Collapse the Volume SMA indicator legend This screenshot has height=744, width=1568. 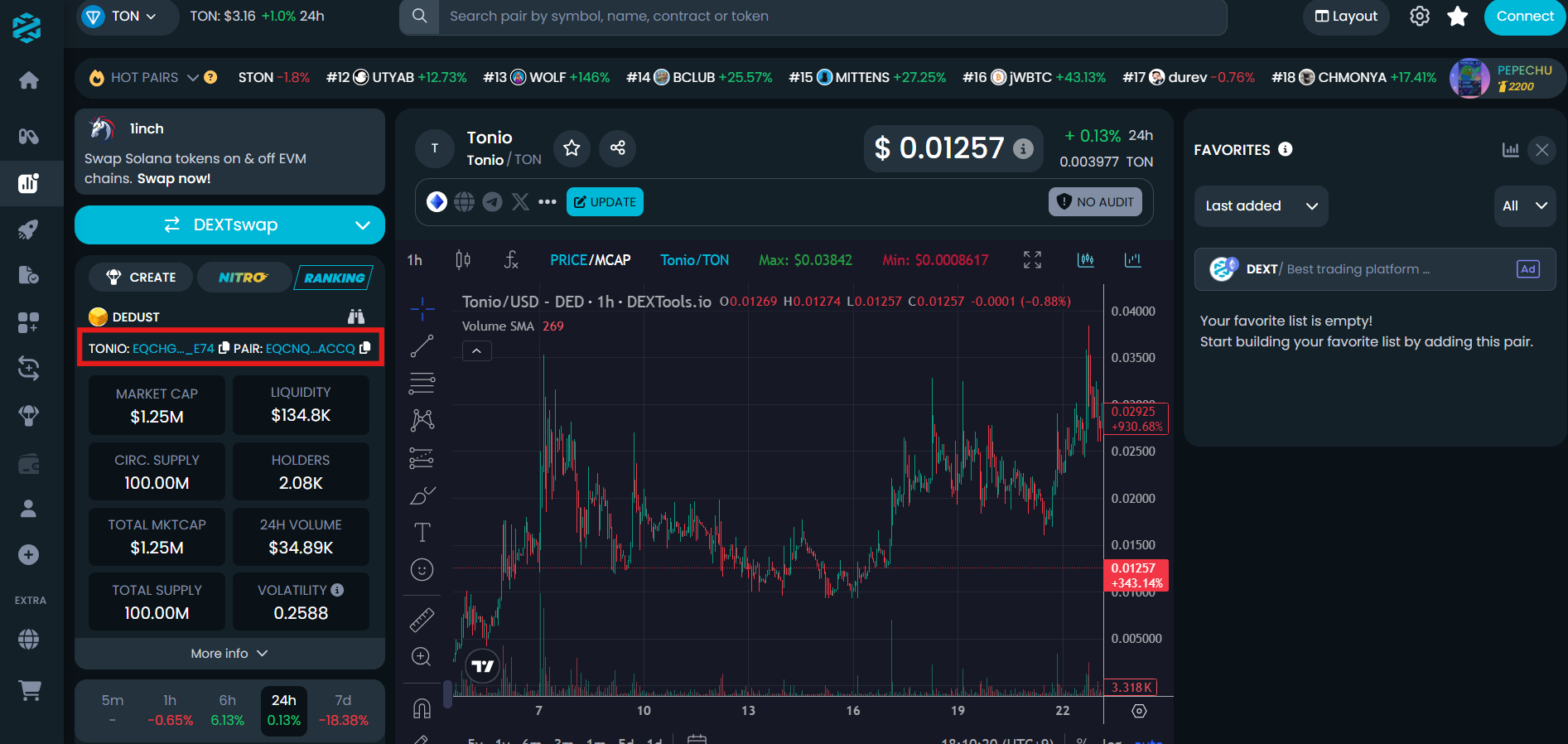476,351
